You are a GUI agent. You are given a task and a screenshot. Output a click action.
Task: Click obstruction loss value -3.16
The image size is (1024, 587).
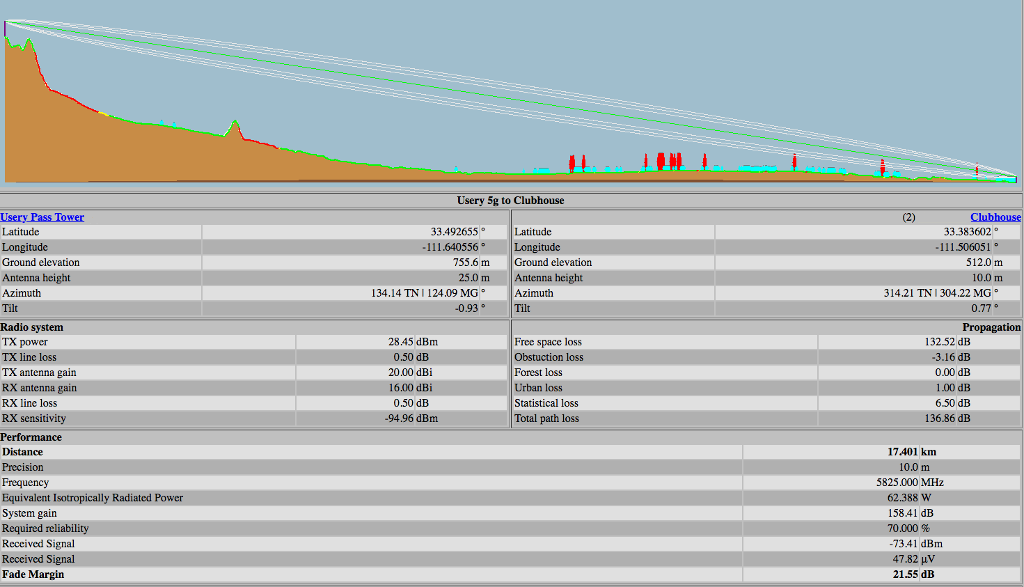point(943,357)
